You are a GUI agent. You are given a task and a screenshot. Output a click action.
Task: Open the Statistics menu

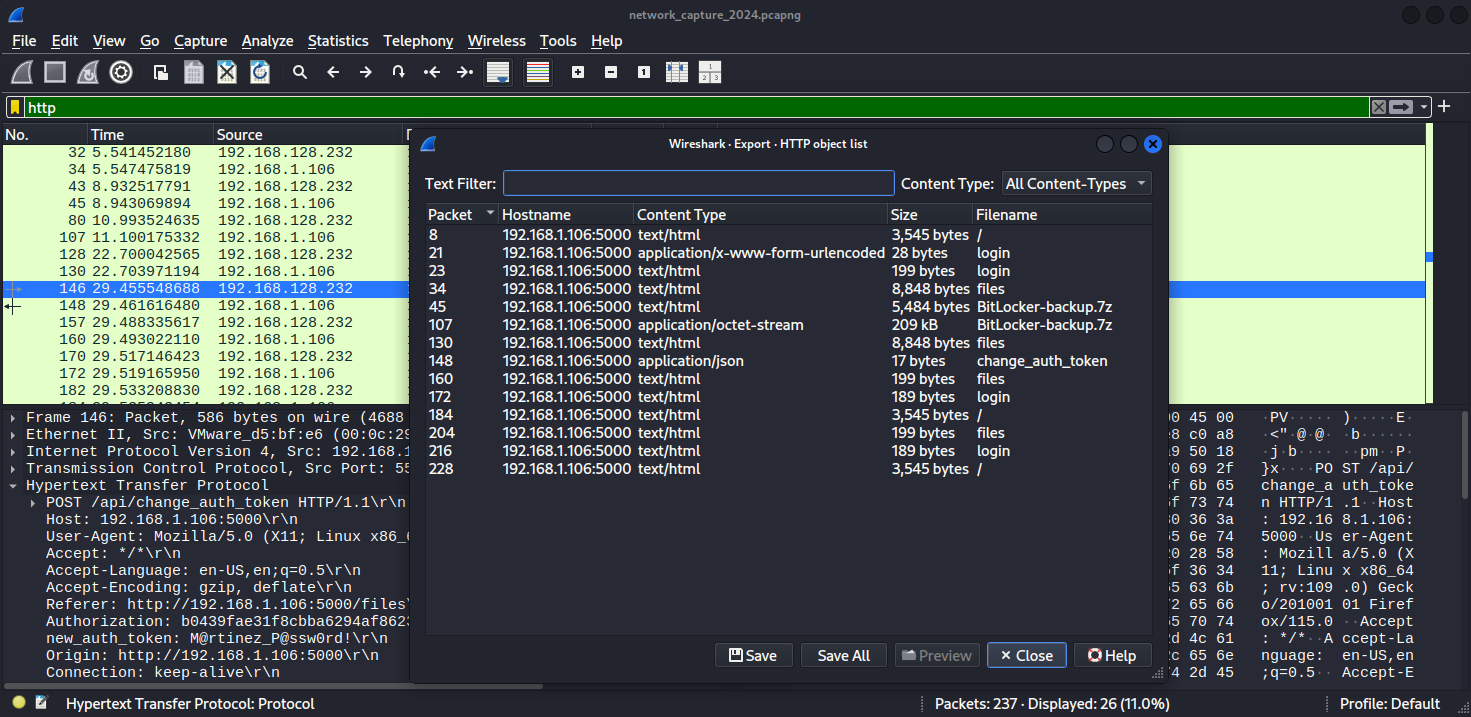click(x=338, y=41)
